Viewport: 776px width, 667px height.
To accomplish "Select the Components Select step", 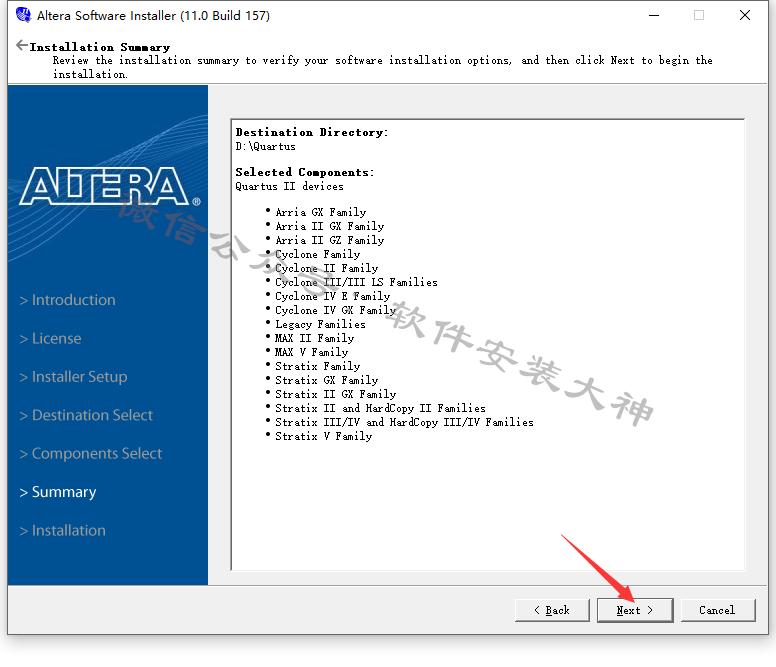I will pos(91,454).
